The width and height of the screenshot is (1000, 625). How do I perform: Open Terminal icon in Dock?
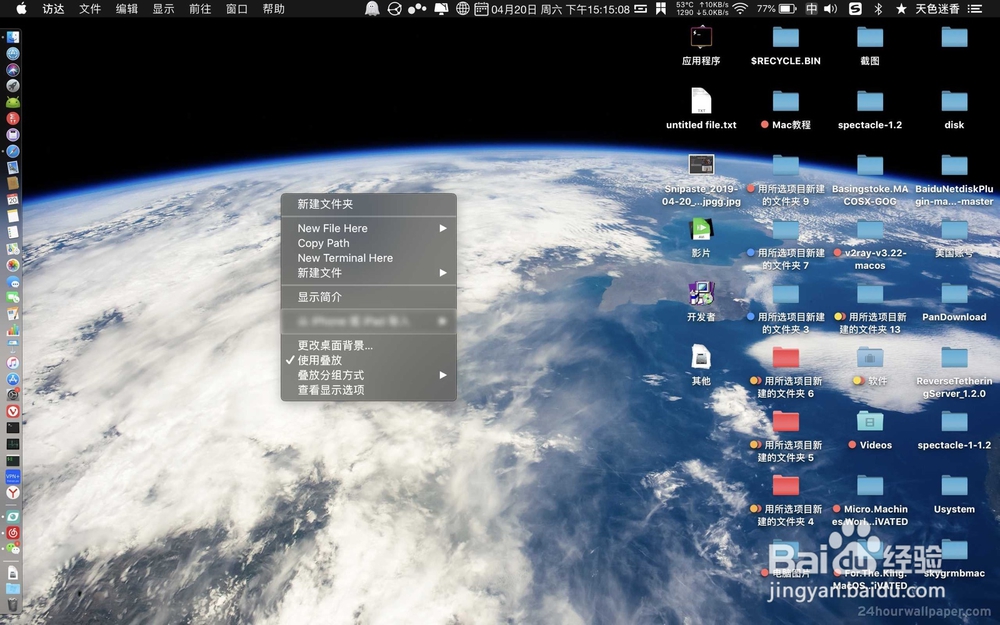pos(13,427)
